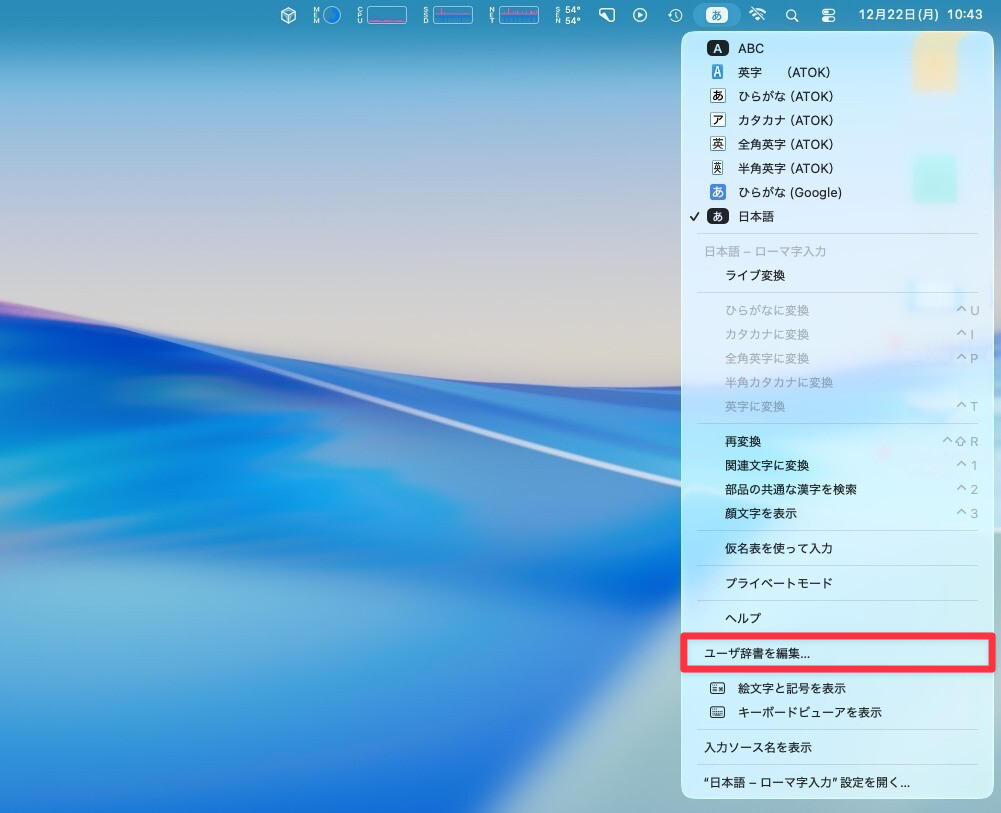The width and height of the screenshot is (1001, 813).
Task: Click the date and time 12月22日(月) 10:43
Action: coord(920,15)
